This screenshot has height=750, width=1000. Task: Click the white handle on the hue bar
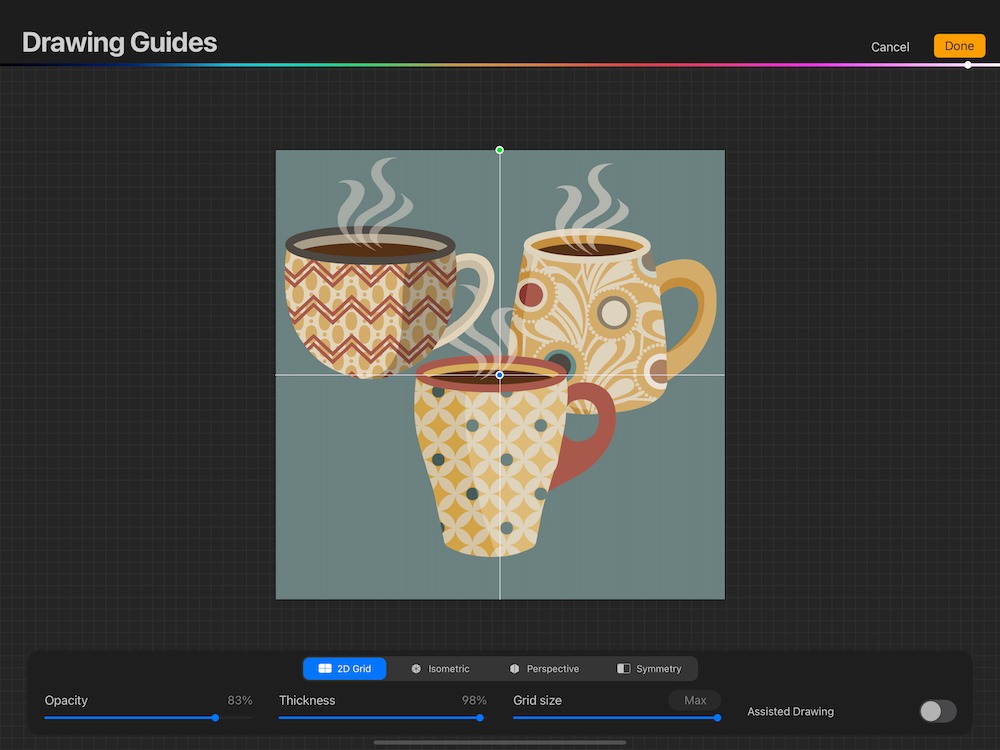click(x=968, y=65)
